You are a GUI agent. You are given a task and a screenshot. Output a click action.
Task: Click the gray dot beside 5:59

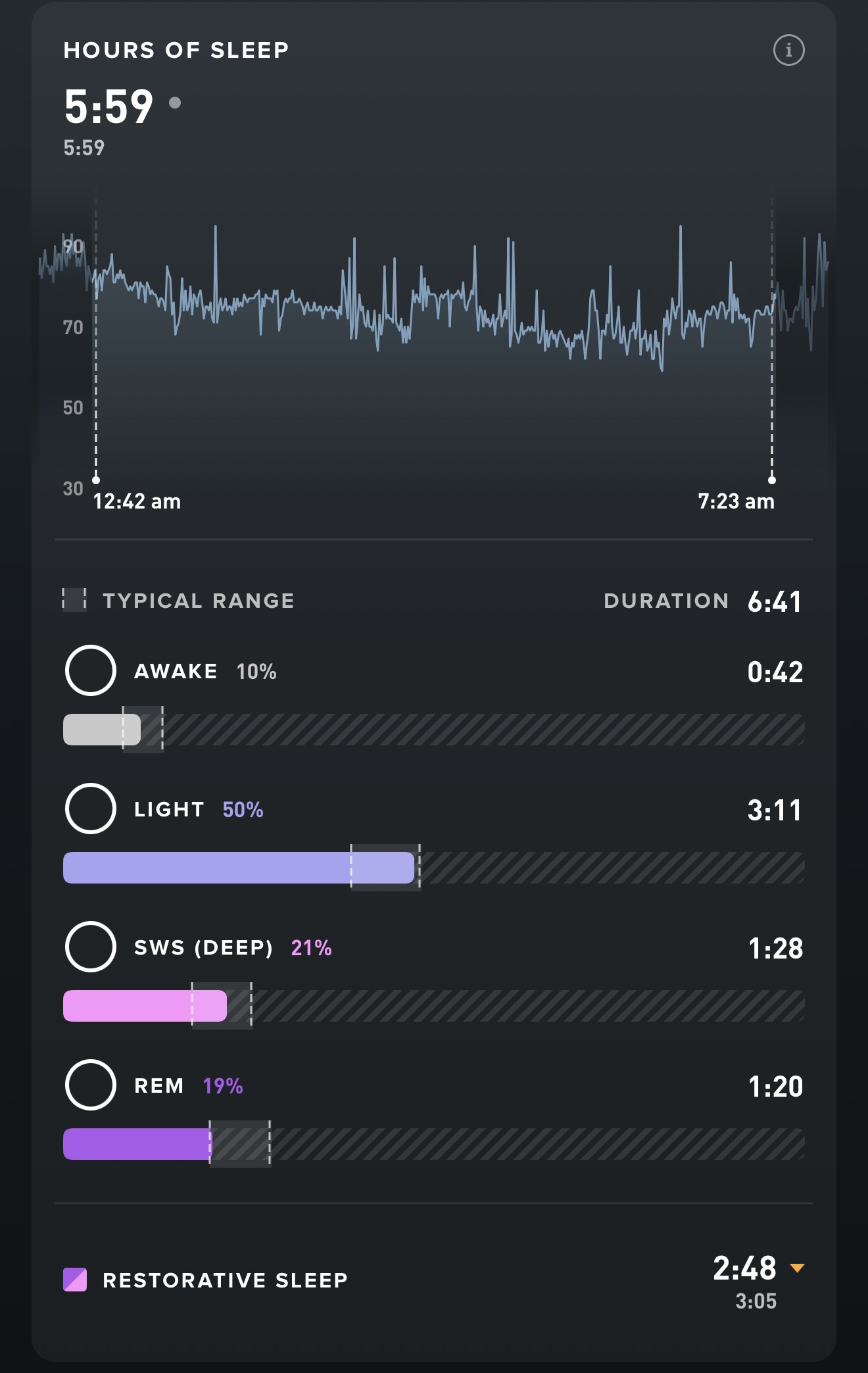(175, 103)
